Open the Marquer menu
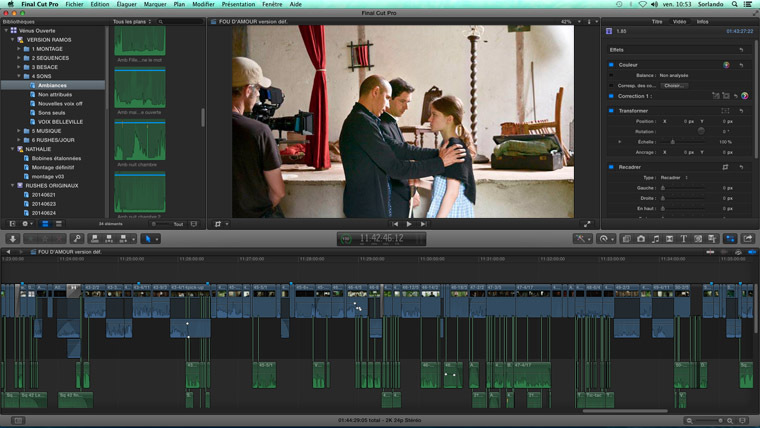The height and width of the screenshot is (428, 760). (155, 4)
